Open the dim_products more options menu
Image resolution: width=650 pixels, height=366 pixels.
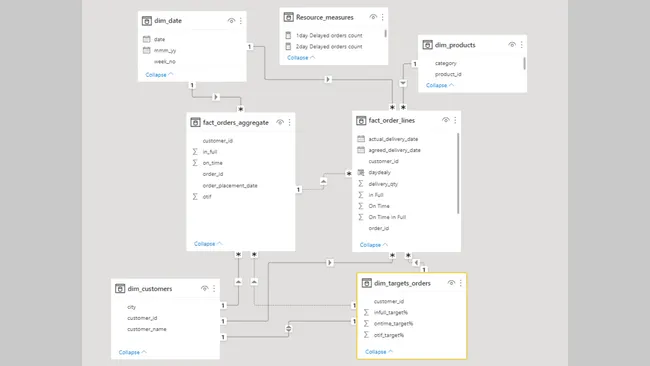pyautogui.click(x=521, y=45)
